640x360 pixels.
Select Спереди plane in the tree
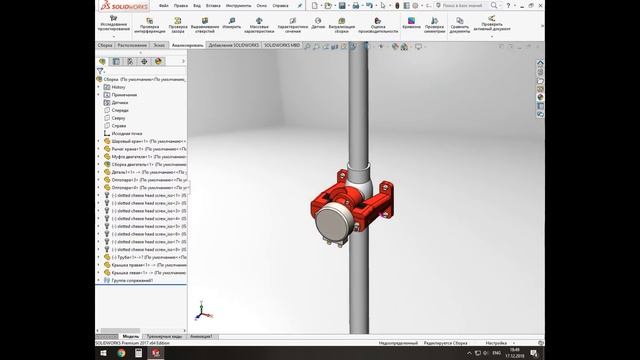point(120,110)
